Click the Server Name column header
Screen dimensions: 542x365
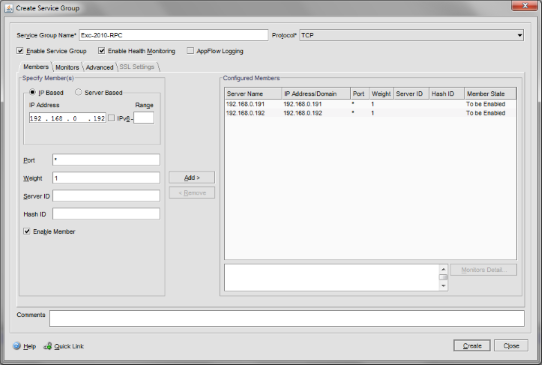pyautogui.click(x=253, y=94)
